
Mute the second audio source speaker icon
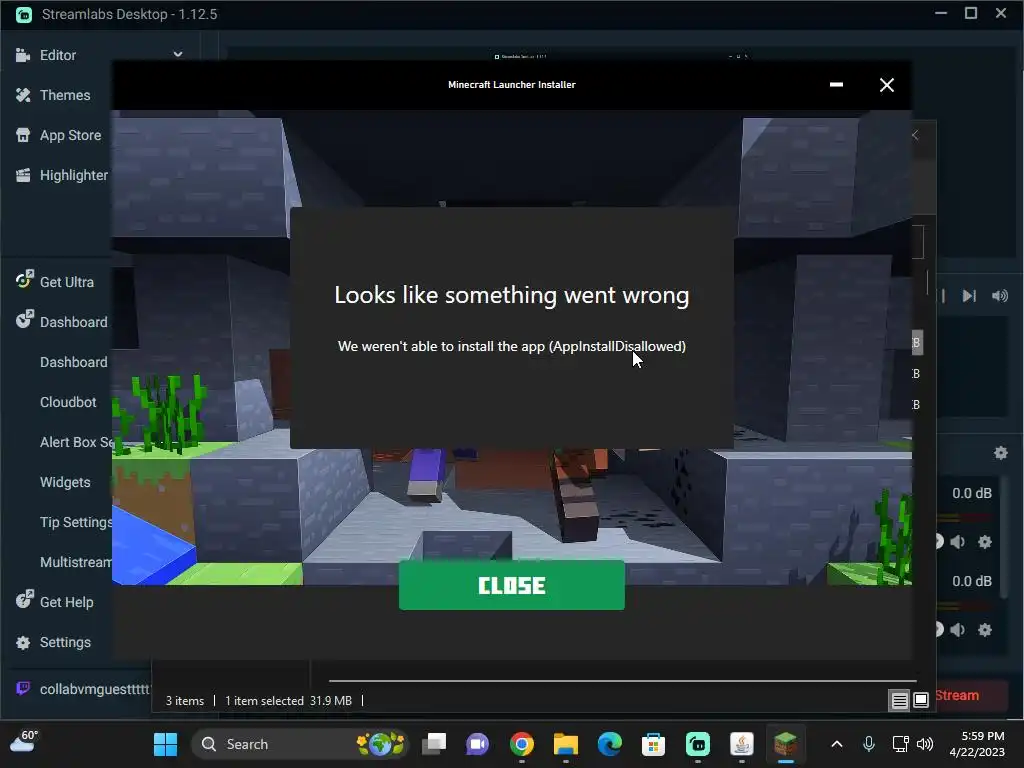coord(957,630)
